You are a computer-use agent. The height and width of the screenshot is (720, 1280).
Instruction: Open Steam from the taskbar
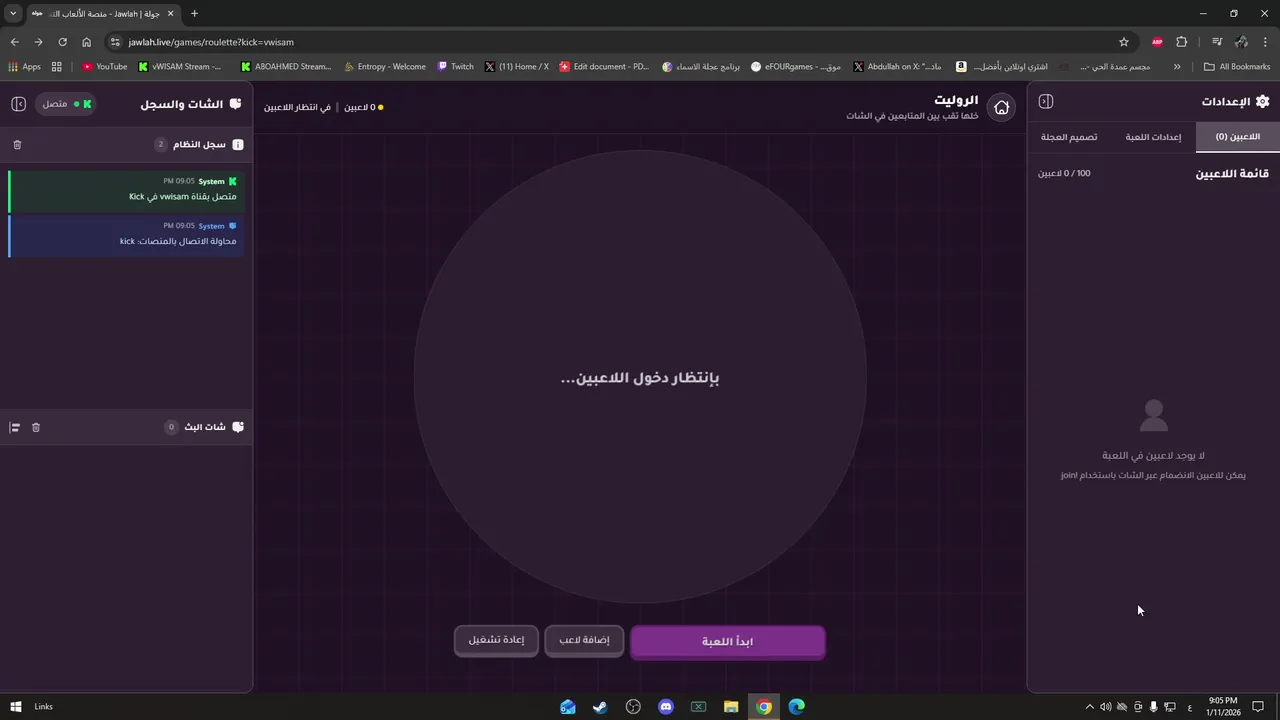pyautogui.click(x=600, y=707)
